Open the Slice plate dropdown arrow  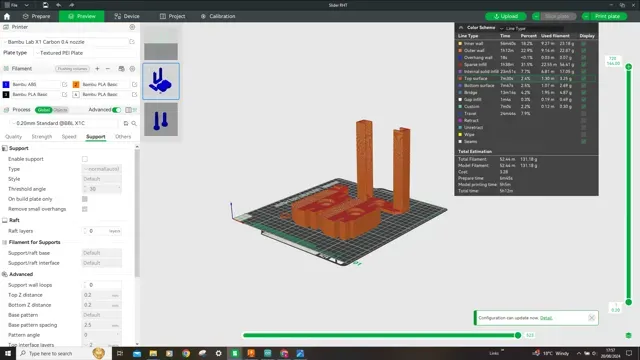[x=536, y=16]
